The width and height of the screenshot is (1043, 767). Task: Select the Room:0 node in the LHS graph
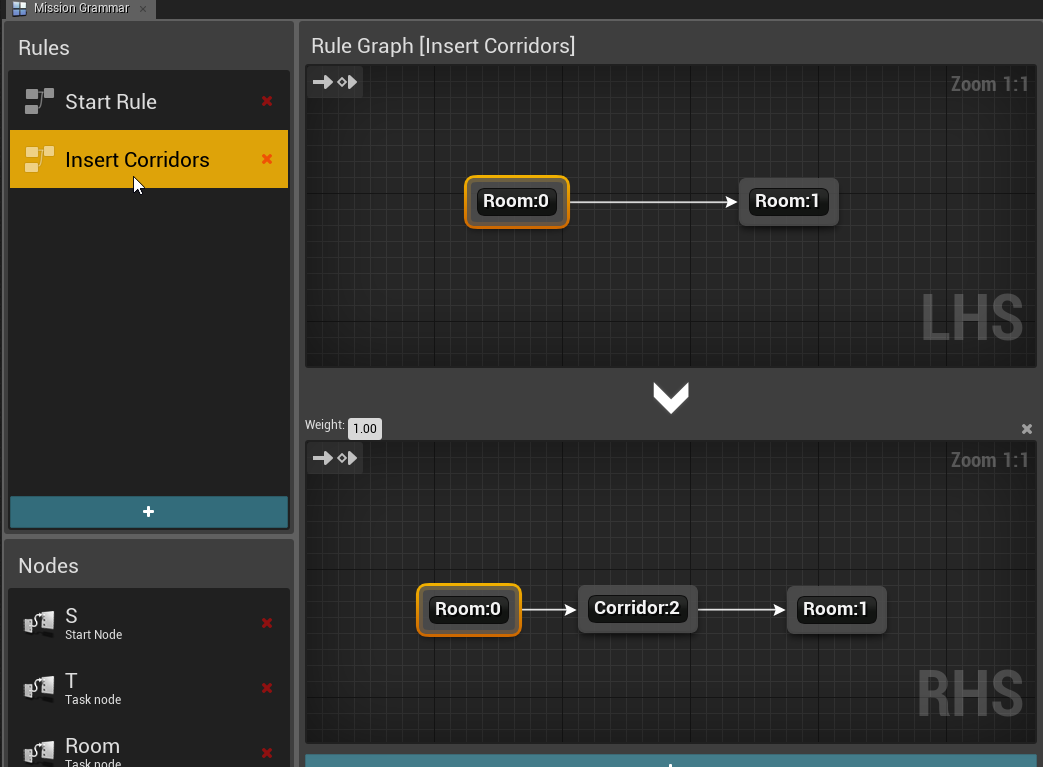click(x=516, y=201)
